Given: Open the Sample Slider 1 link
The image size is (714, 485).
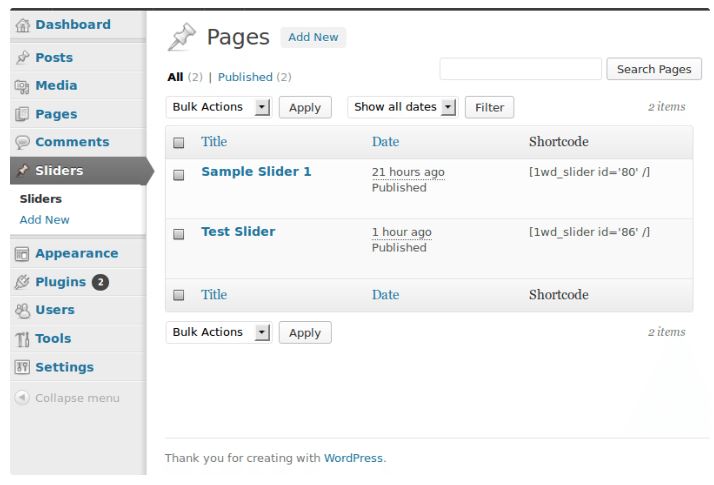Looking at the screenshot, I should (256, 172).
